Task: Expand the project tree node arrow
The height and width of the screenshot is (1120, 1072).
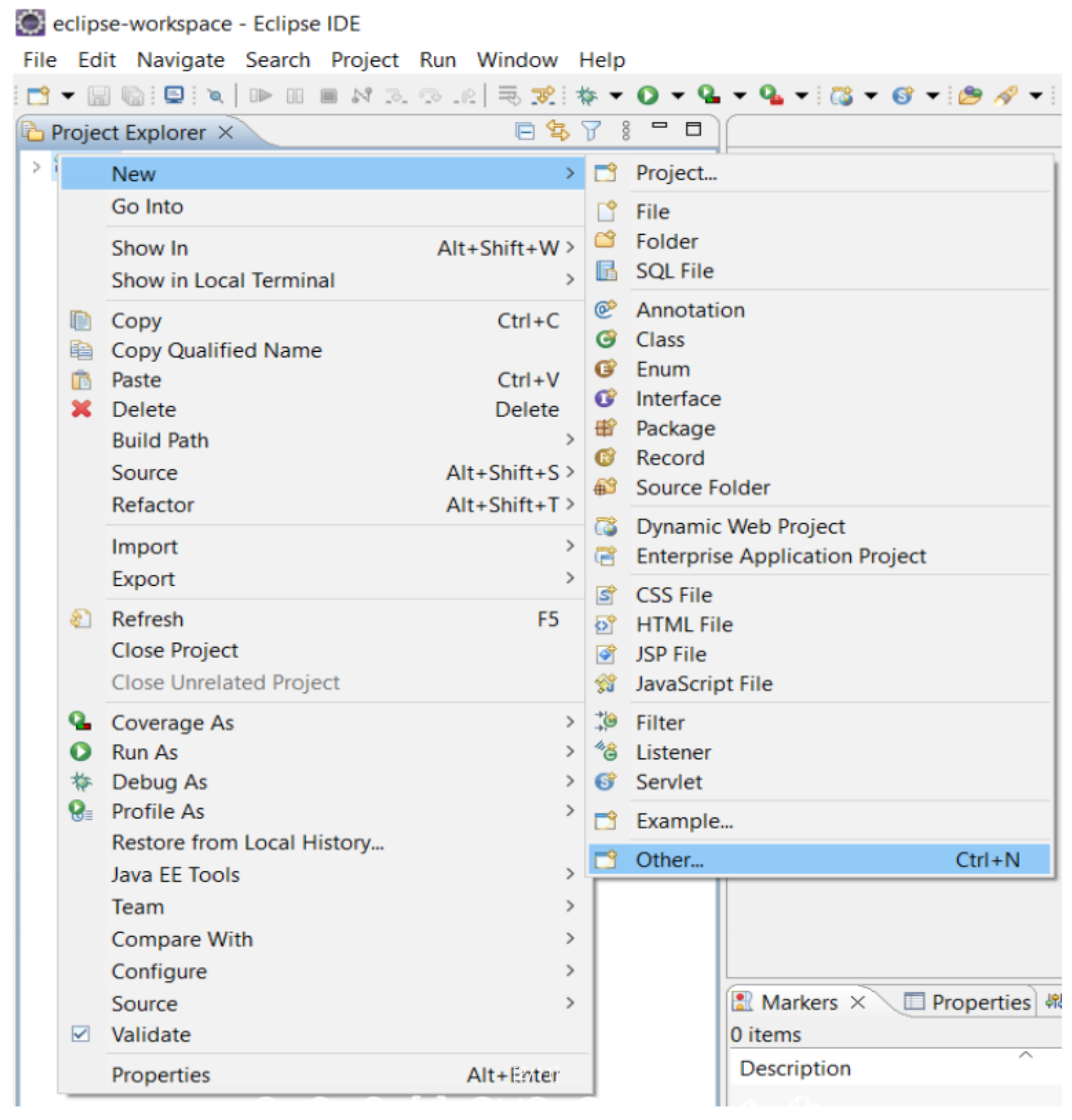Action: [x=36, y=167]
